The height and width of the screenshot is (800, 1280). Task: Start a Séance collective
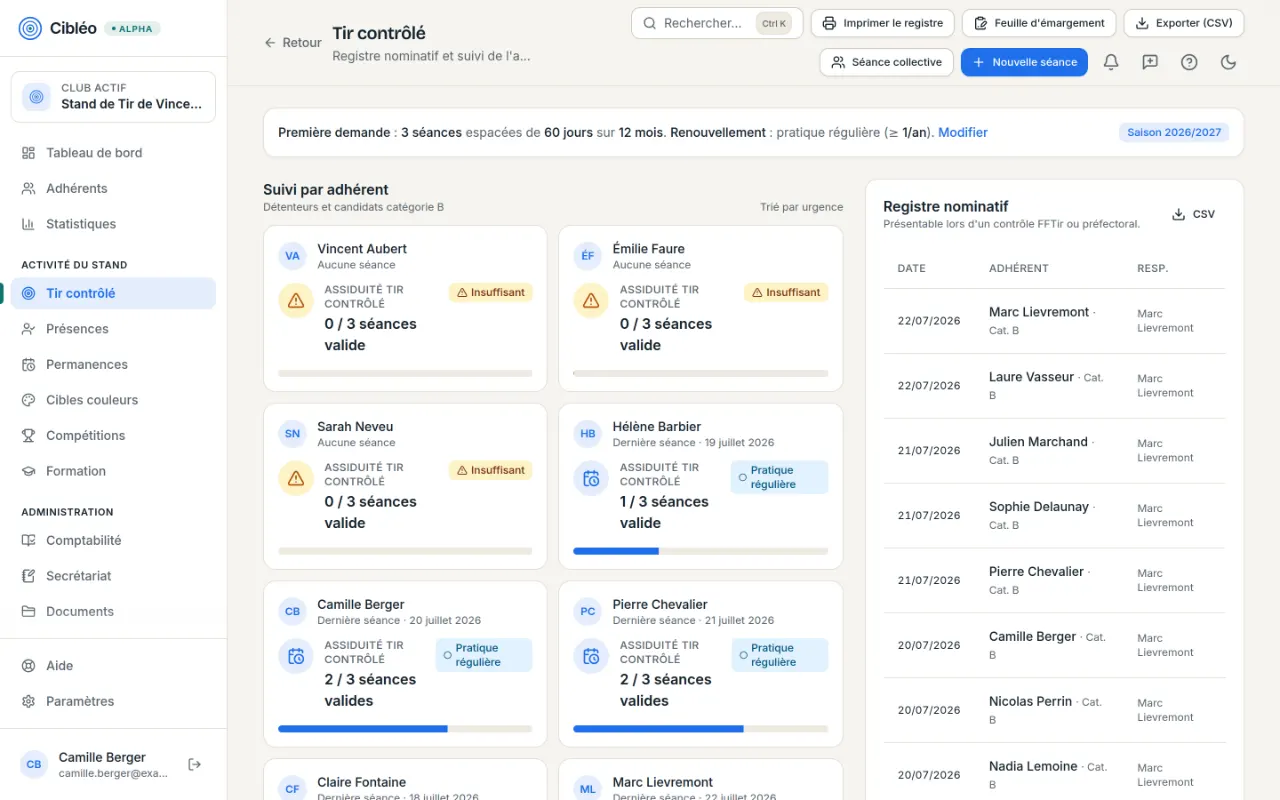pos(886,62)
